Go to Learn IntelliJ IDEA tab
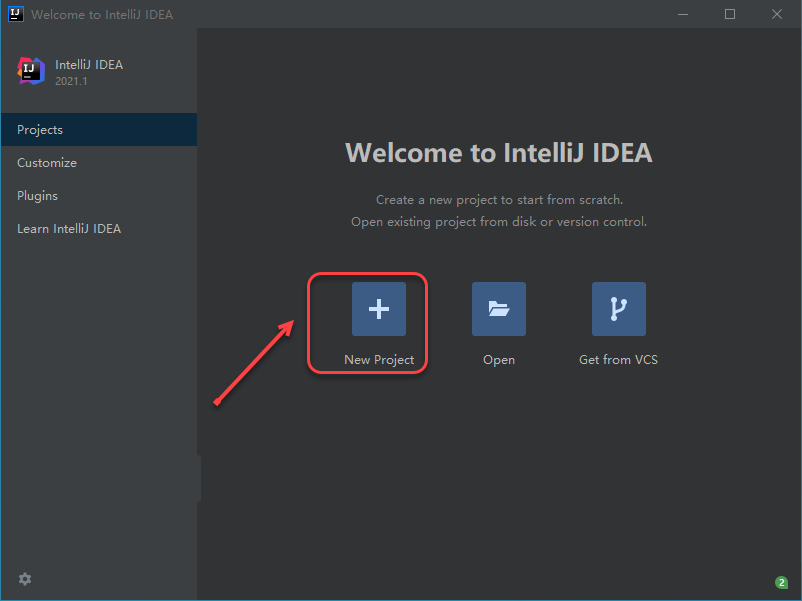Image resolution: width=802 pixels, height=601 pixels. [99, 229]
